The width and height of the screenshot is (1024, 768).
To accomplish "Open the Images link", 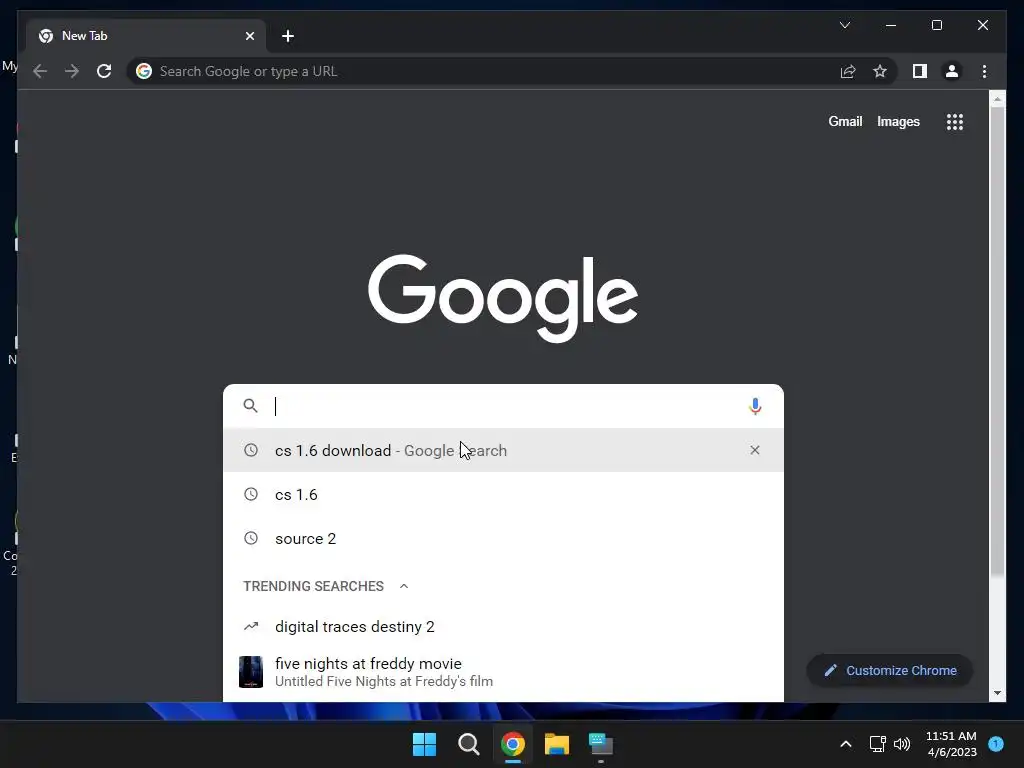I will 898,121.
